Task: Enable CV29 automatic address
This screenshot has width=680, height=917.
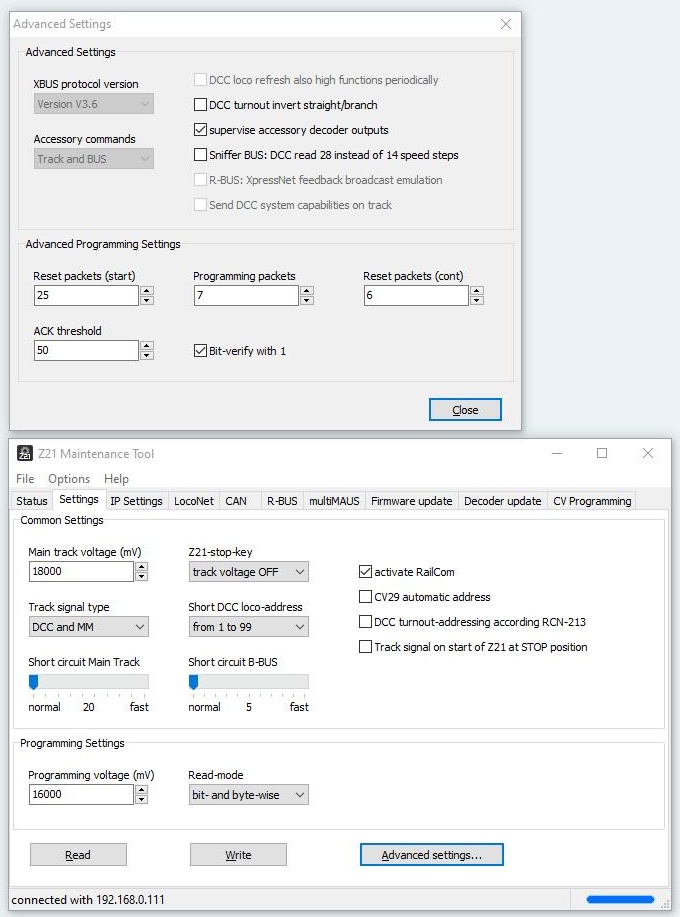Action: pyautogui.click(x=365, y=597)
